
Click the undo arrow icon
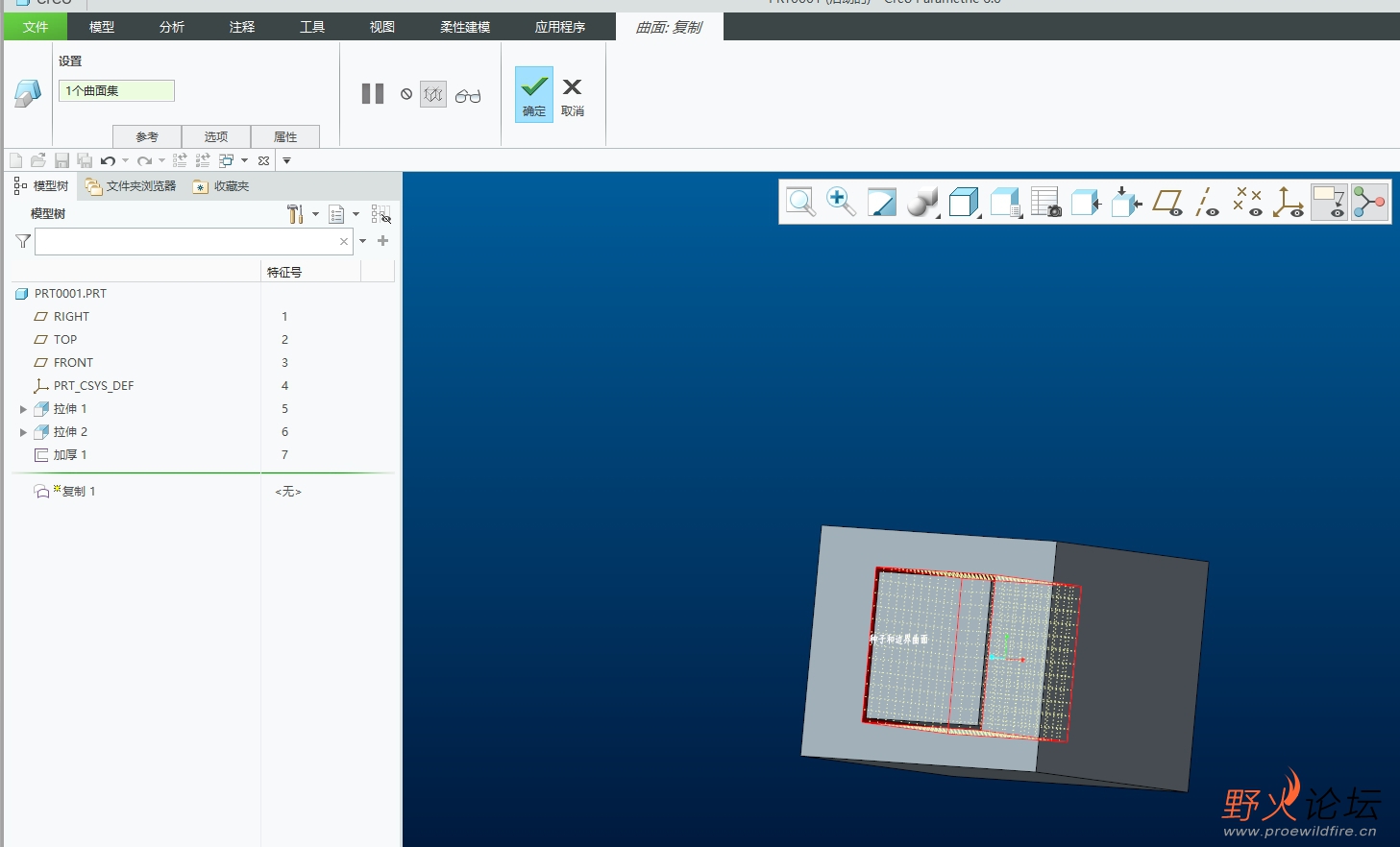coord(108,160)
